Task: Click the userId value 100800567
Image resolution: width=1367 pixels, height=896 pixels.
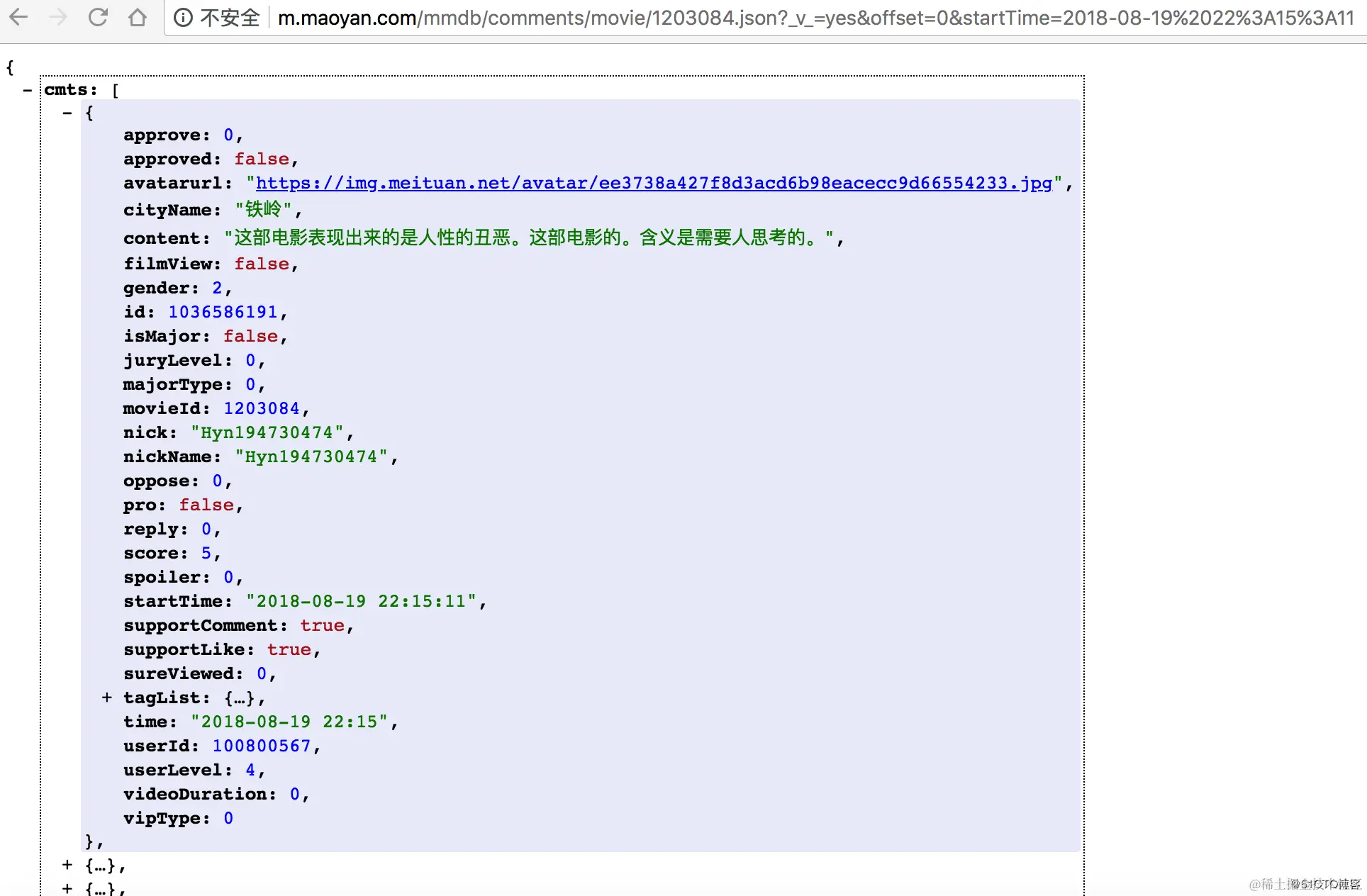Action: click(261, 746)
